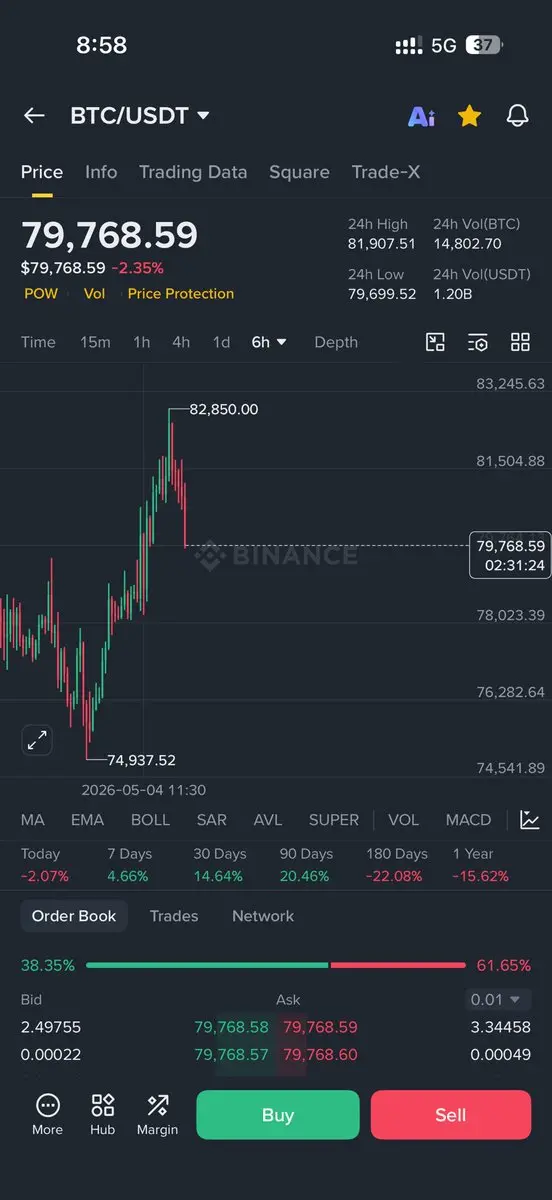This screenshot has height=1200, width=552.
Task: Select the 1h chart interval
Action: [142, 342]
